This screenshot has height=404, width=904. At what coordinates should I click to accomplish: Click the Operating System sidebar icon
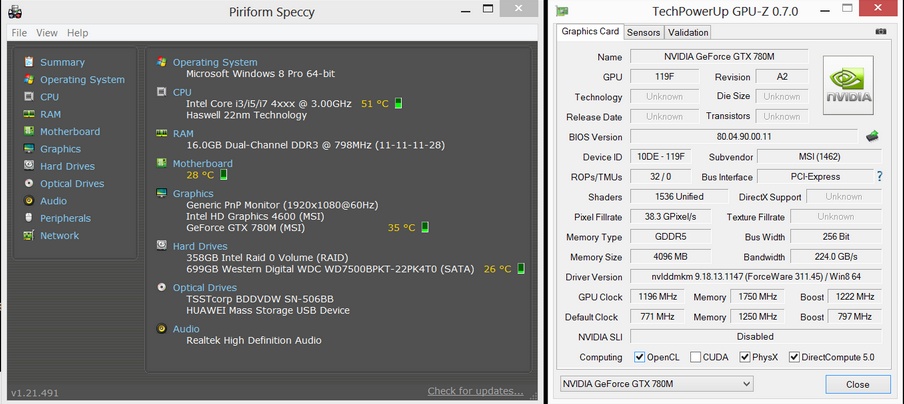[29, 79]
